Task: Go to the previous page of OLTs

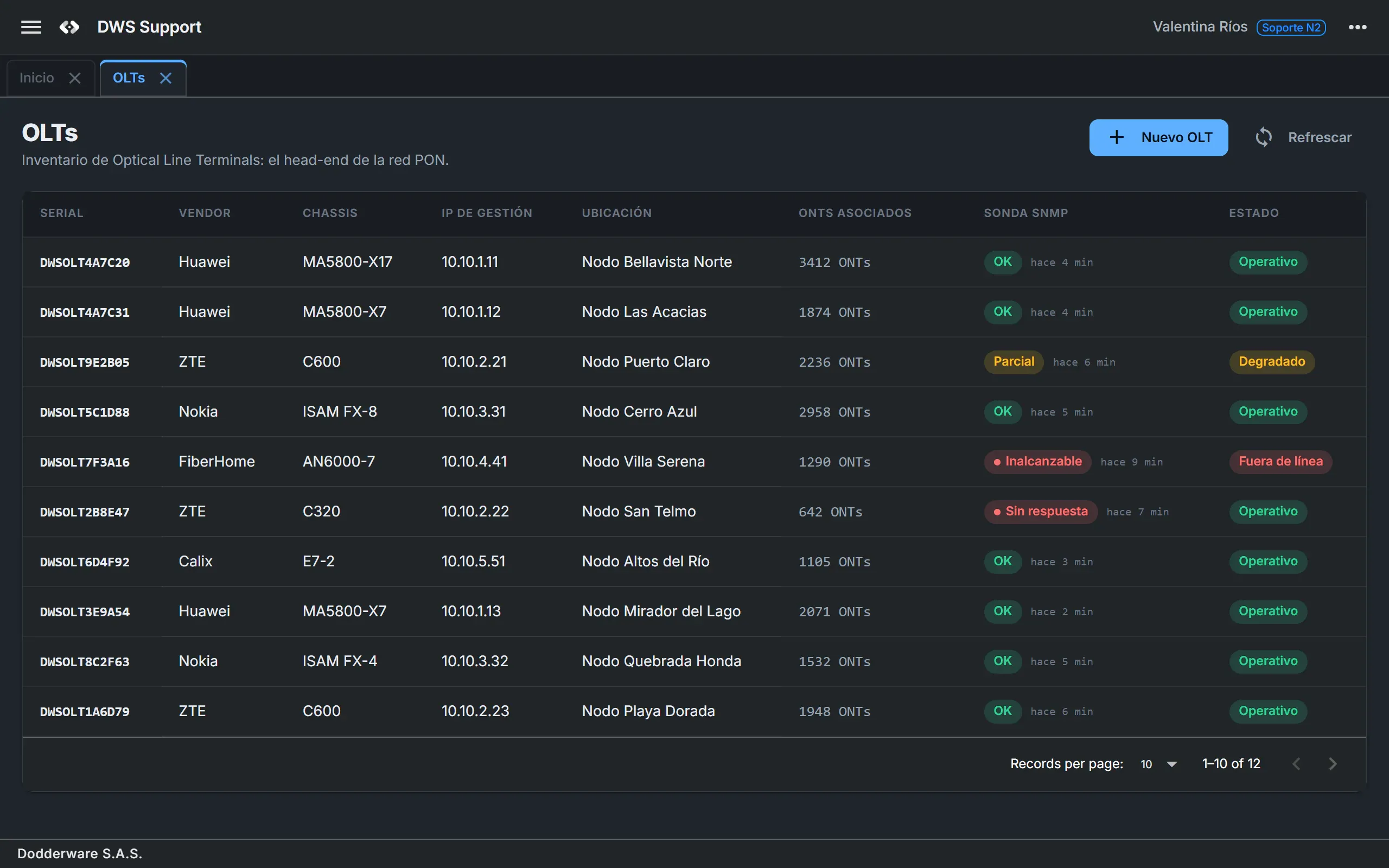Action: pos(1296,764)
